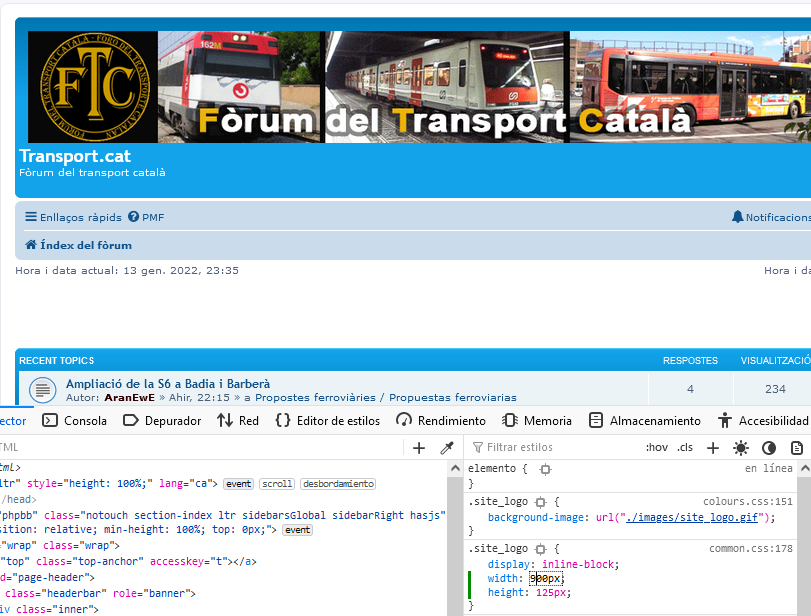The image size is (811, 616).
Task: Select the node picker eyedropper icon
Action: point(448,447)
